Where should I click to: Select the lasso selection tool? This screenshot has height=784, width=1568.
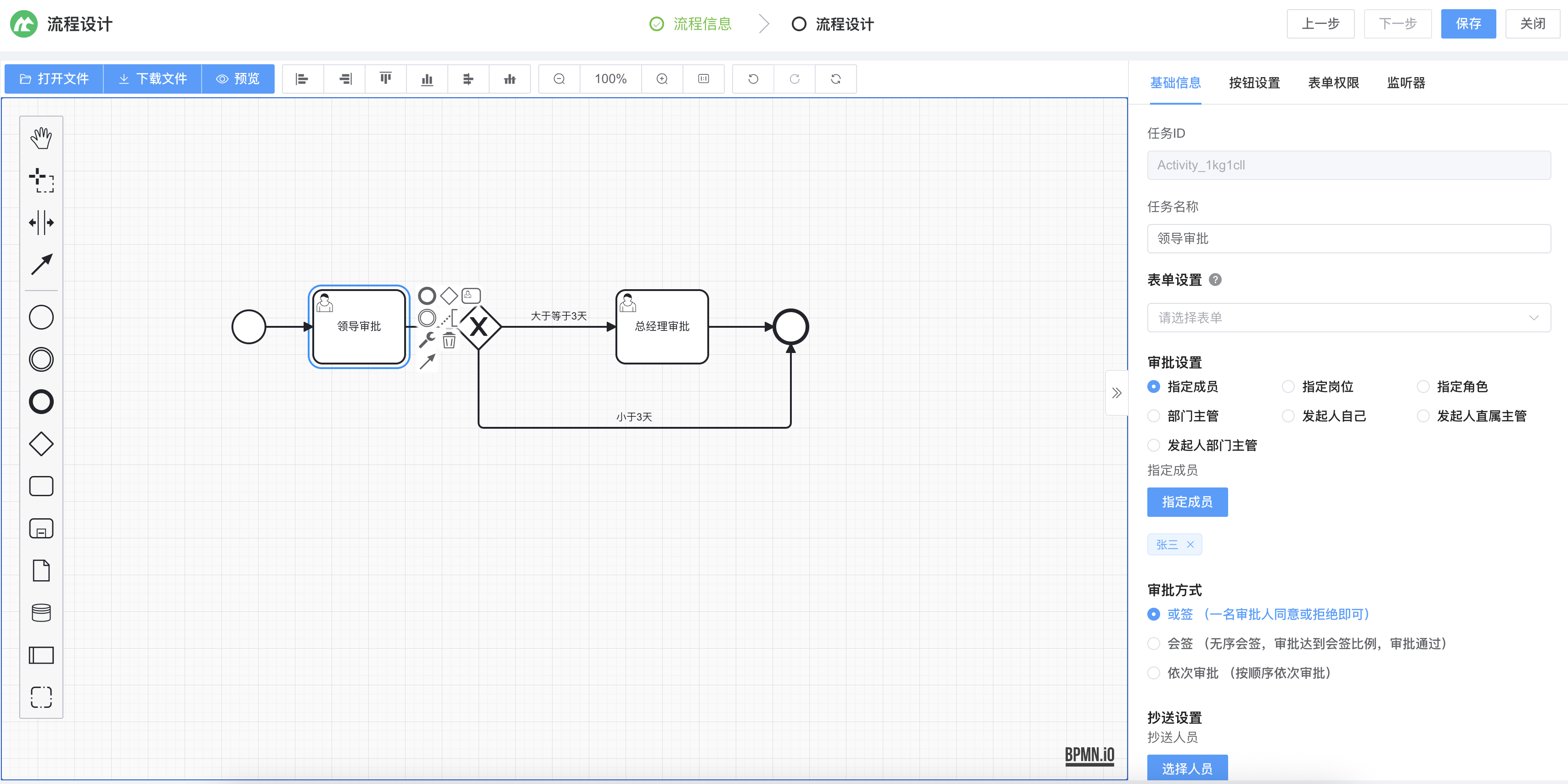pyautogui.click(x=41, y=180)
